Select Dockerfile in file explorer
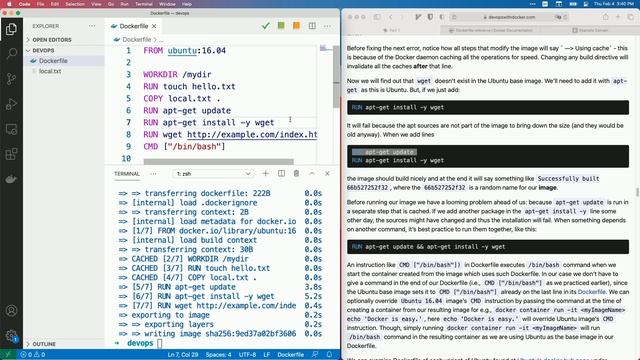This screenshot has height=360, width=640. point(53,61)
